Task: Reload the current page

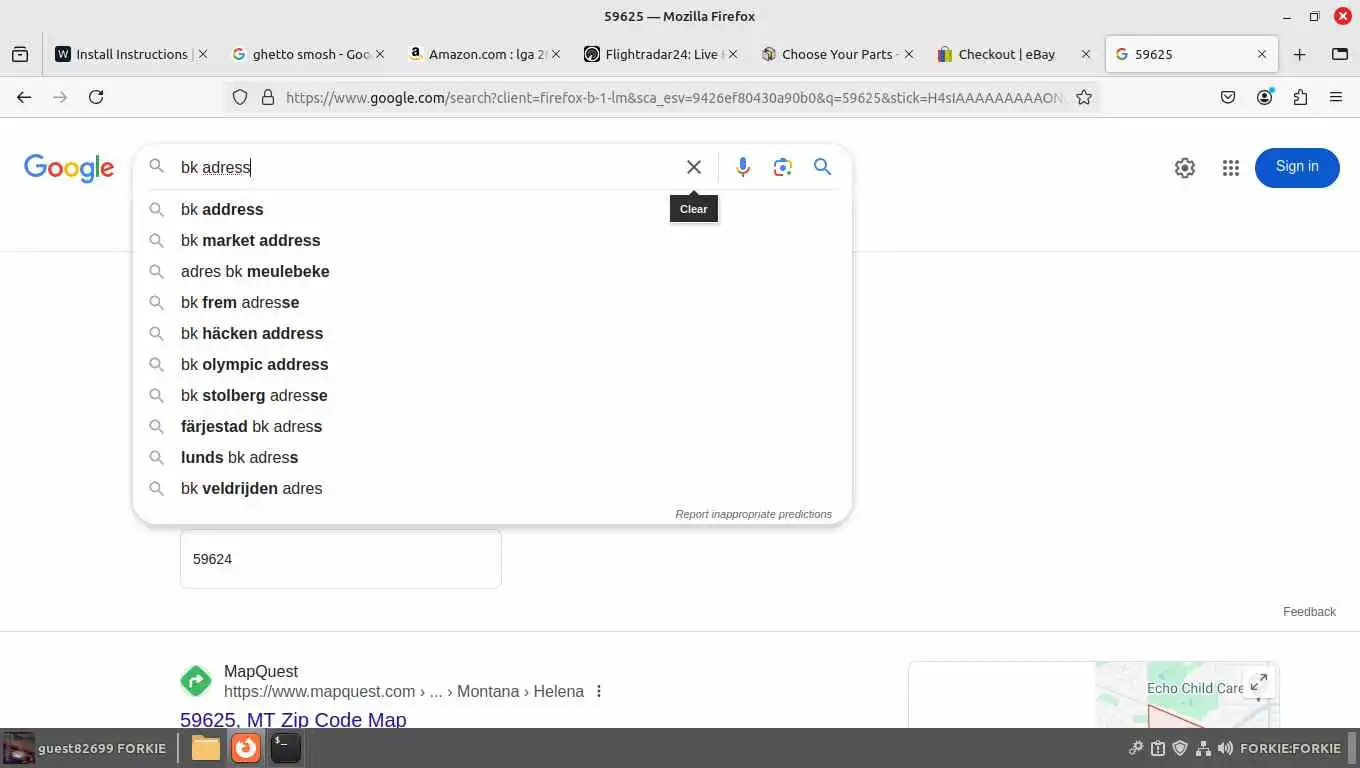Action: [96, 97]
